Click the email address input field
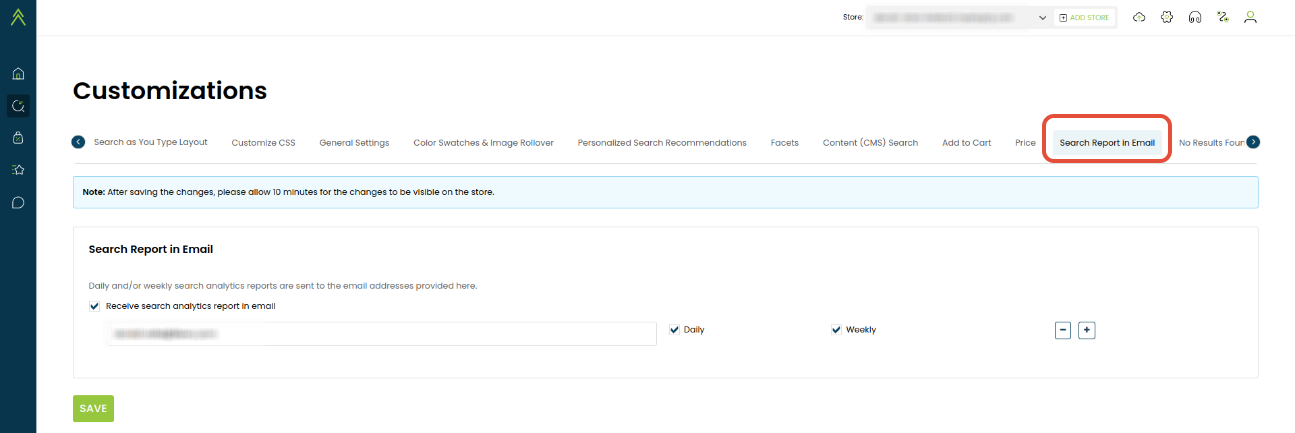The width and height of the screenshot is (1295, 433). (x=381, y=334)
